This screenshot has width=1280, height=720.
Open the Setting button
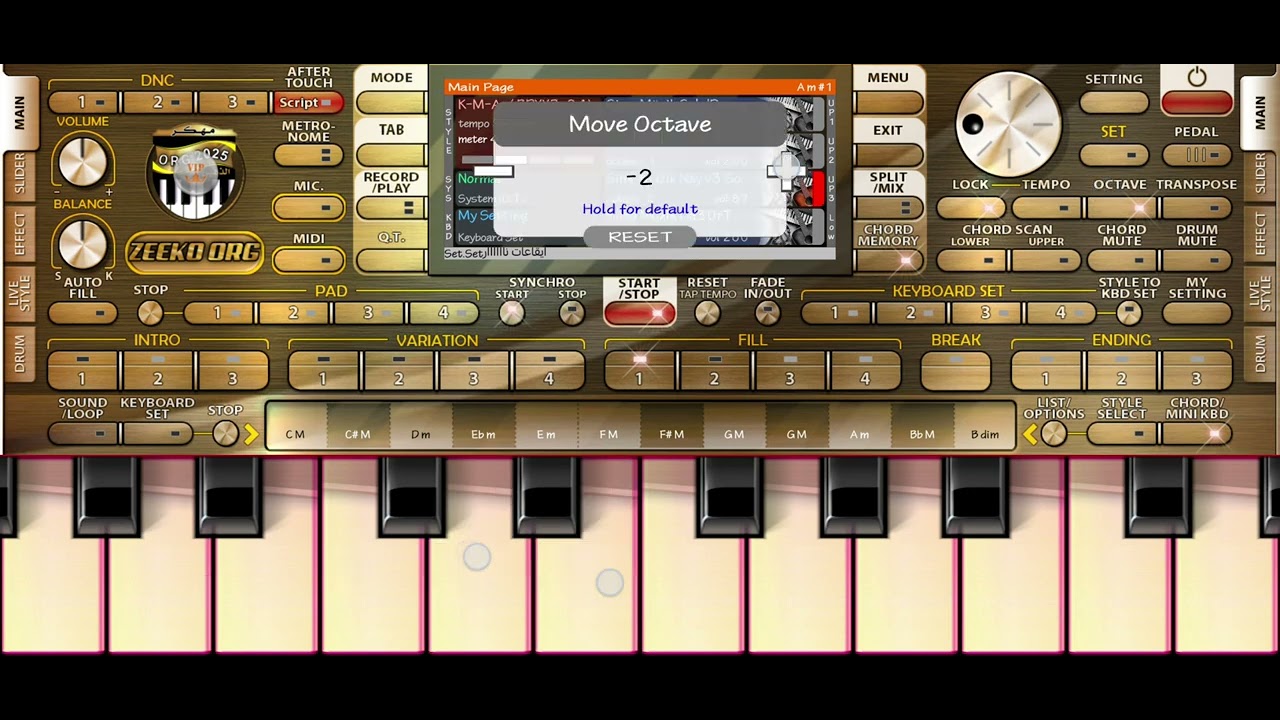(x=1114, y=102)
